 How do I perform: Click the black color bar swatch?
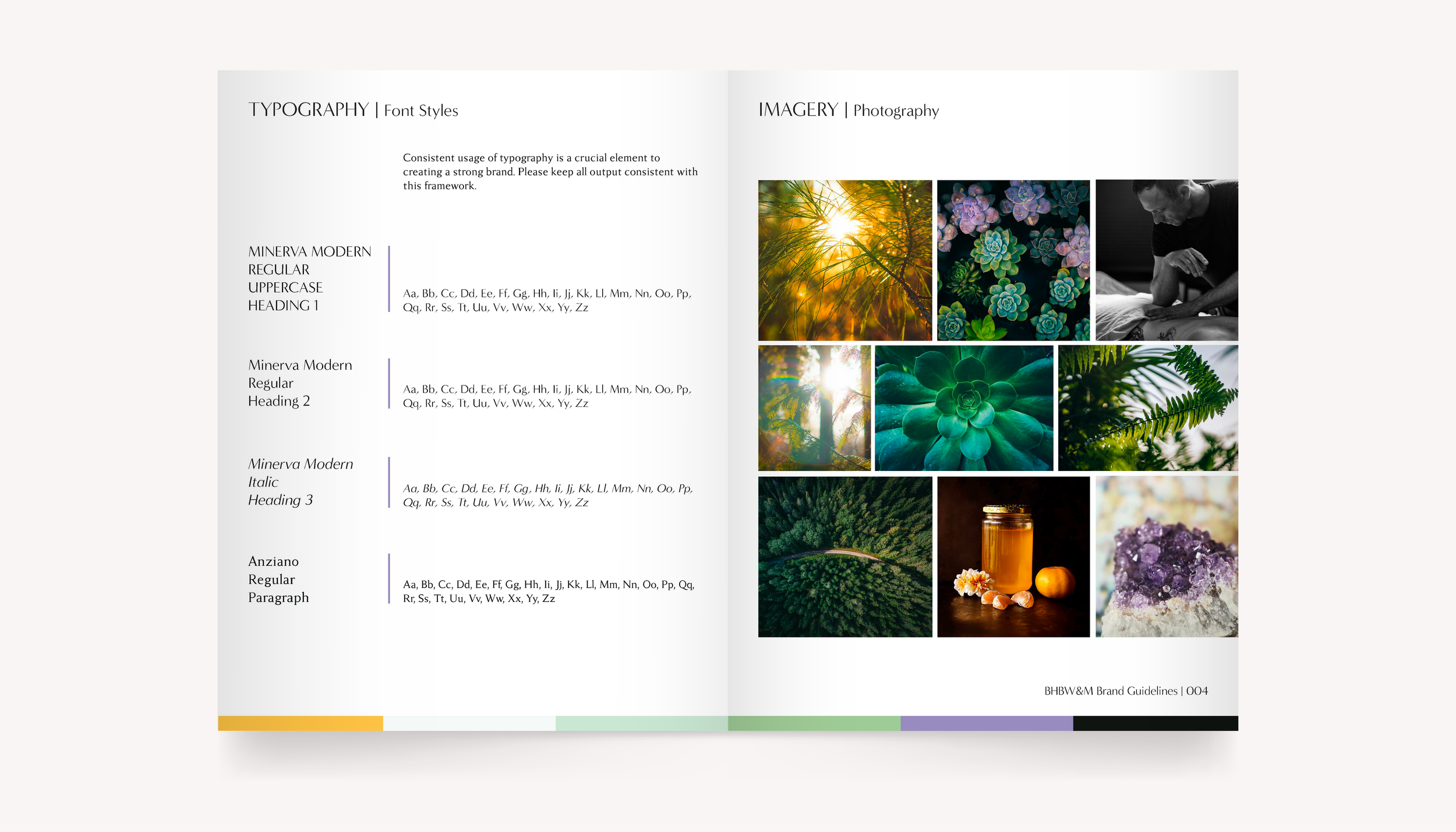coord(1155,723)
